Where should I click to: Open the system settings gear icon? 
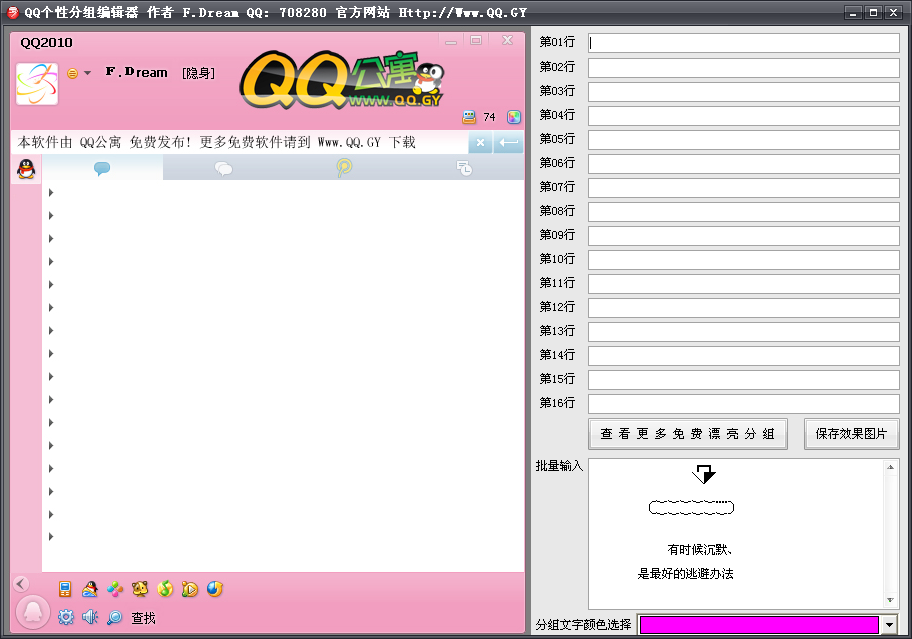66,617
